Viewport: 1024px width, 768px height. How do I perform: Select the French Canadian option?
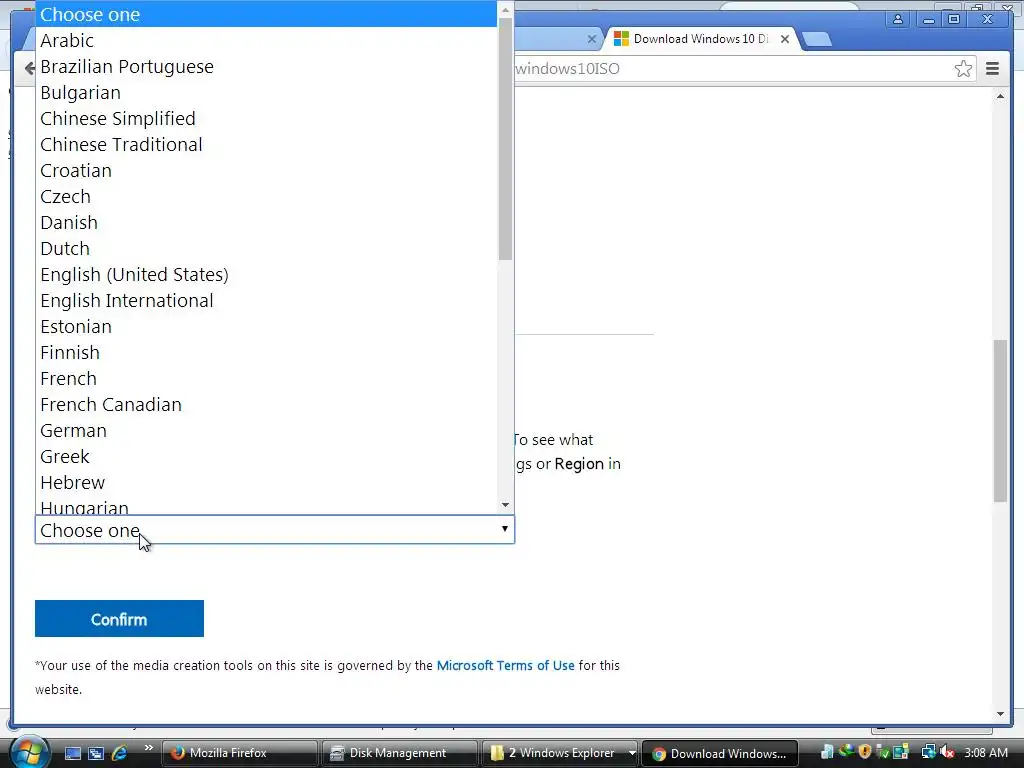point(266,405)
